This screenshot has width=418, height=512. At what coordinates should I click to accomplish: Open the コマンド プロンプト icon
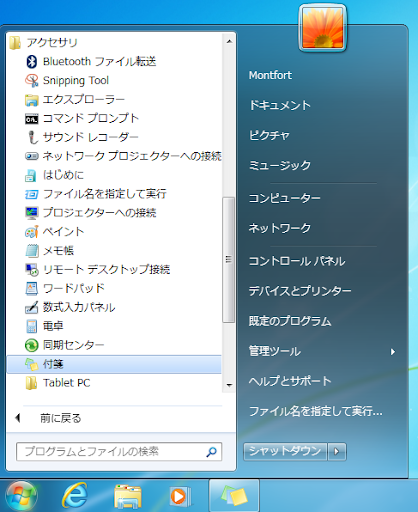pyautogui.click(x=32, y=118)
